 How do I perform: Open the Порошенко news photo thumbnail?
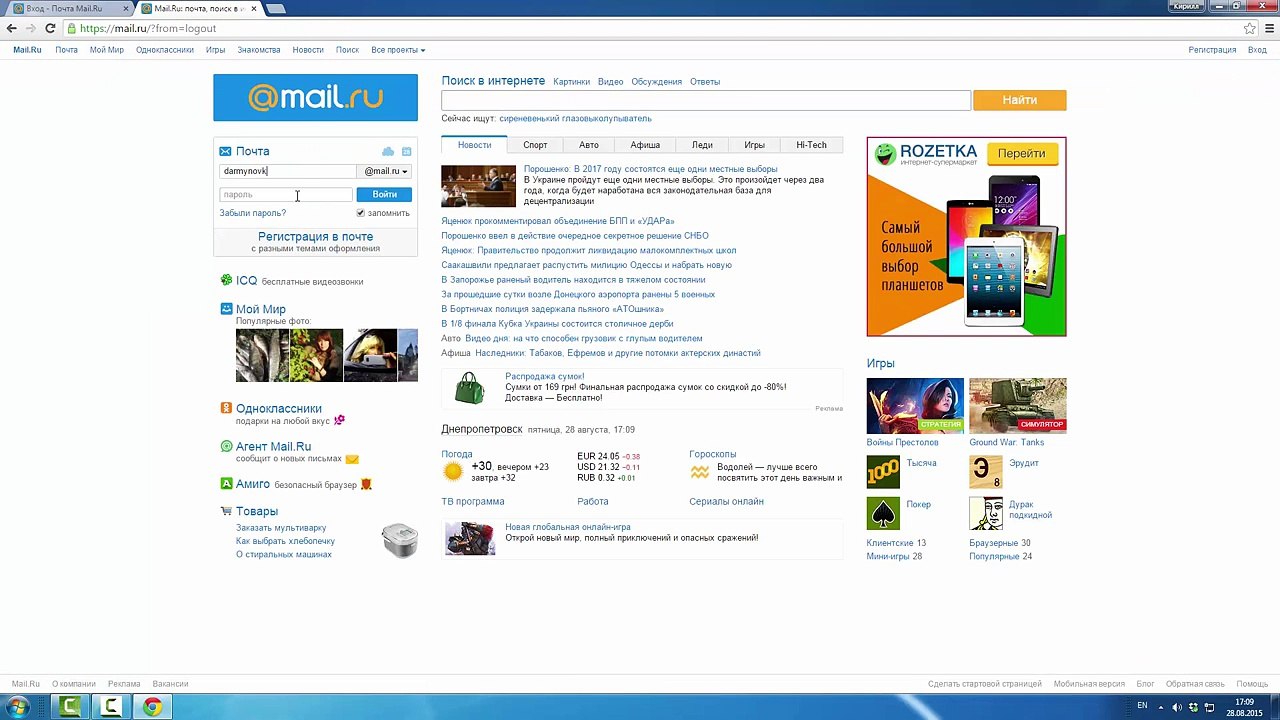[479, 186]
